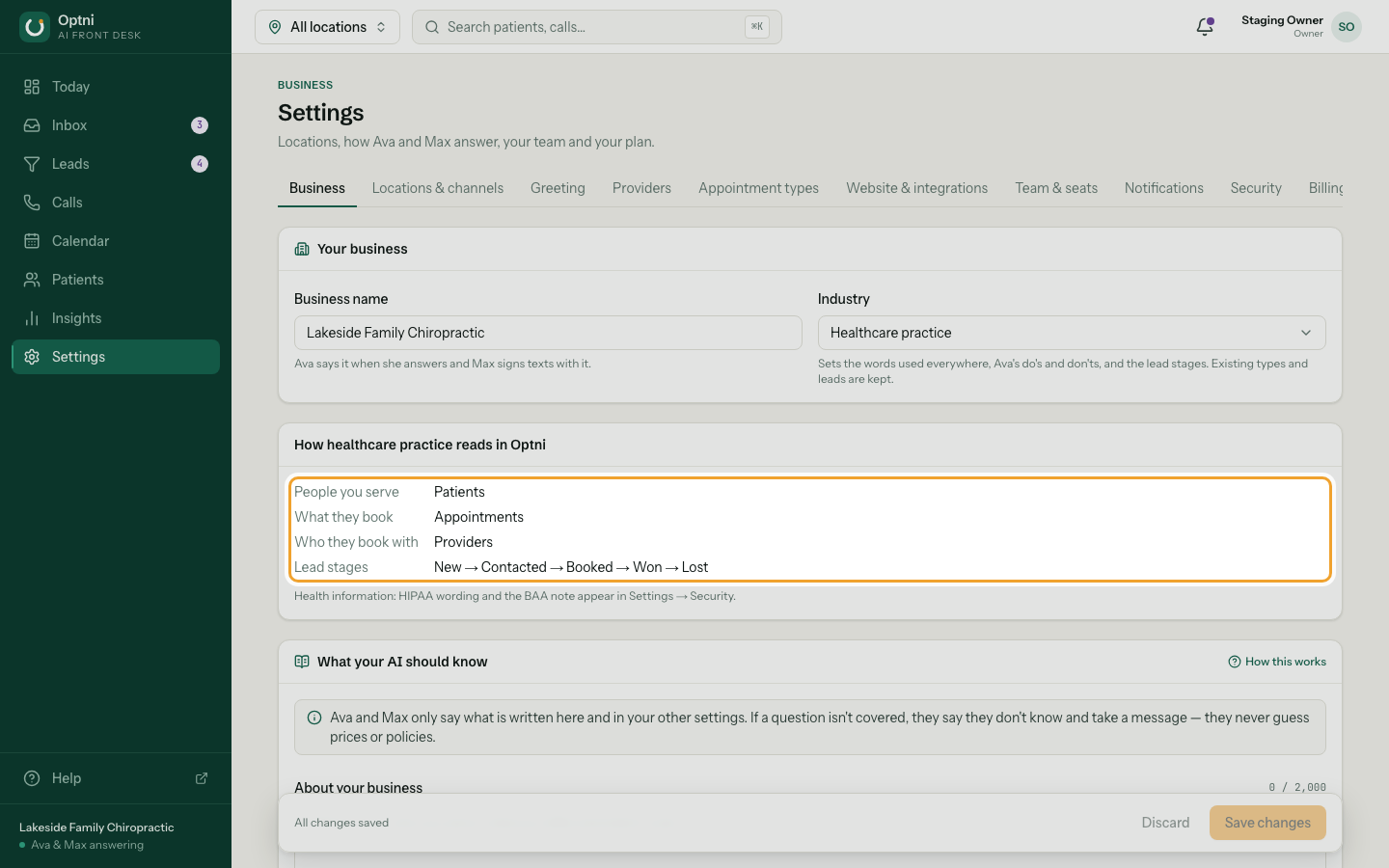Image resolution: width=1389 pixels, height=868 pixels.
Task: Open Calendar icon in sidebar
Action: pyautogui.click(x=32, y=241)
